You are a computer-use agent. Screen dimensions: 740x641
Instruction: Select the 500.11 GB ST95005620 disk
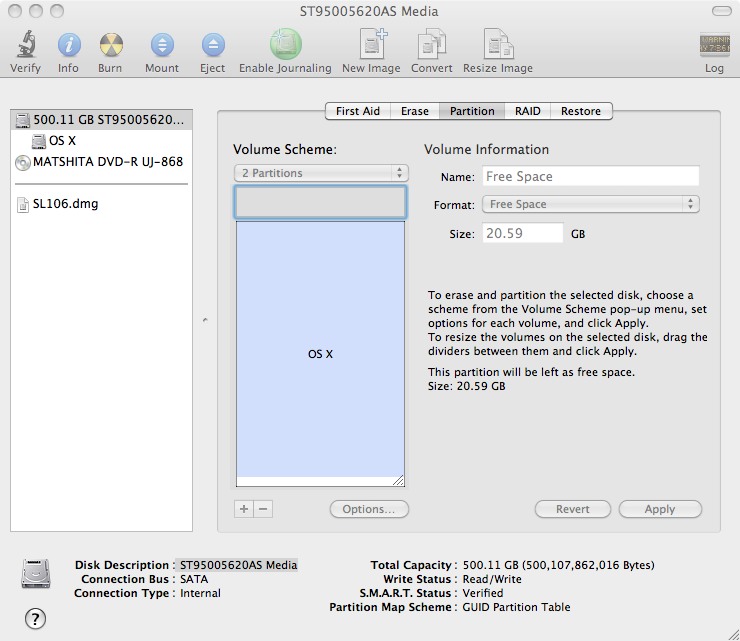(x=101, y=120)
